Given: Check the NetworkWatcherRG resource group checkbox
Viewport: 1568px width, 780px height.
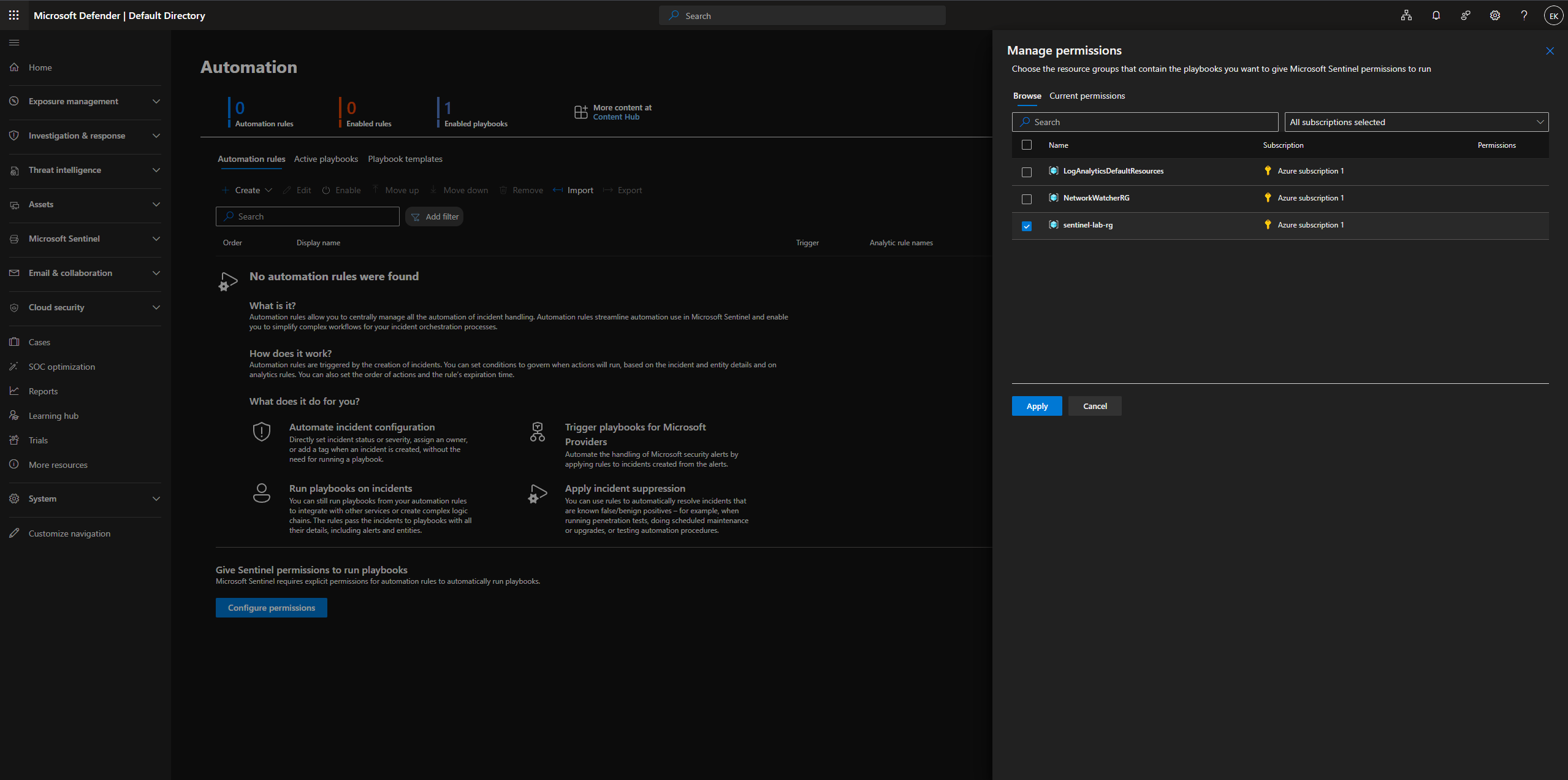Looking at the screenshot, I should 1027,199.
